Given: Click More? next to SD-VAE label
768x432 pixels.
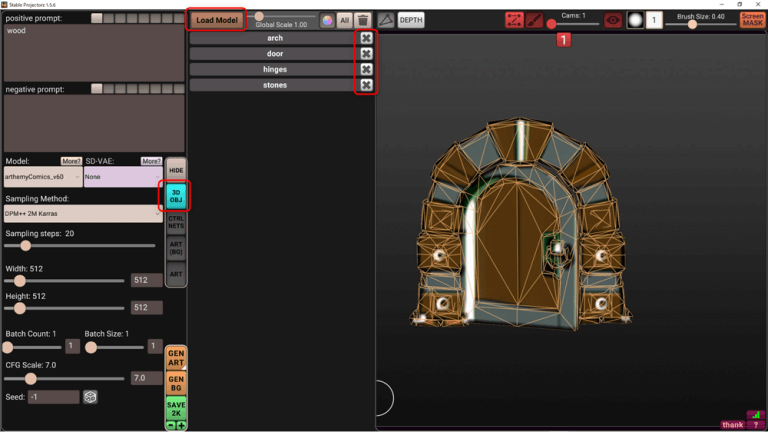Looking at the screenshot, I should coord(151,161).
